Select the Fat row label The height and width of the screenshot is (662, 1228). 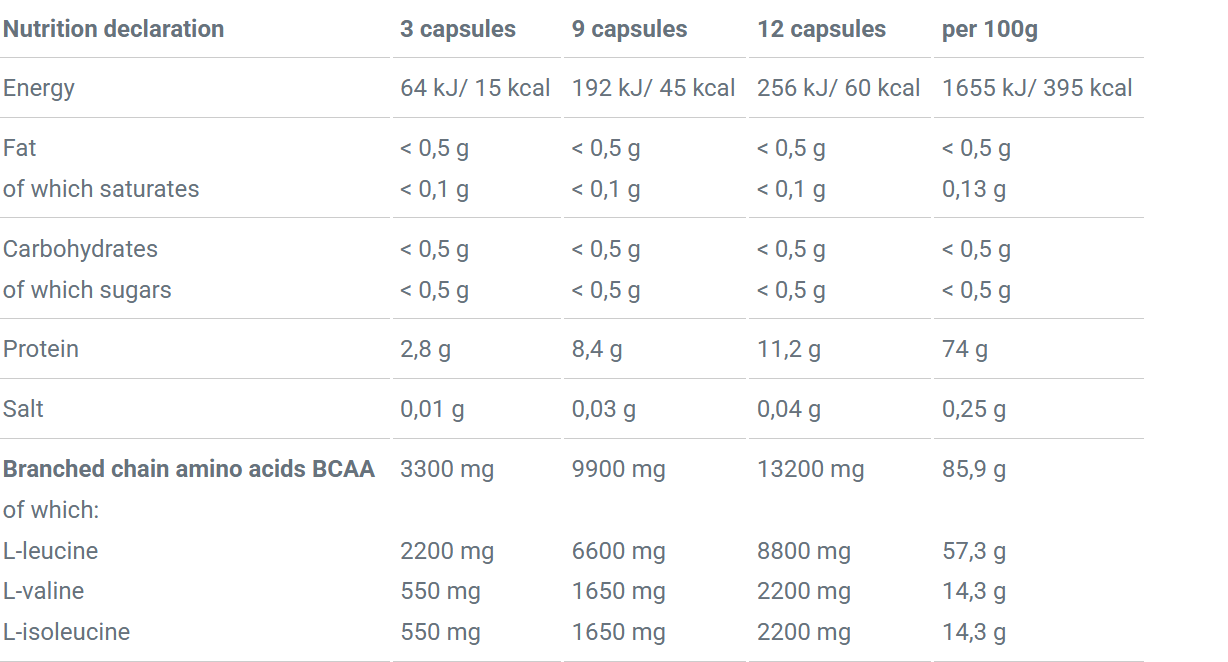click(x=20, y=148)
